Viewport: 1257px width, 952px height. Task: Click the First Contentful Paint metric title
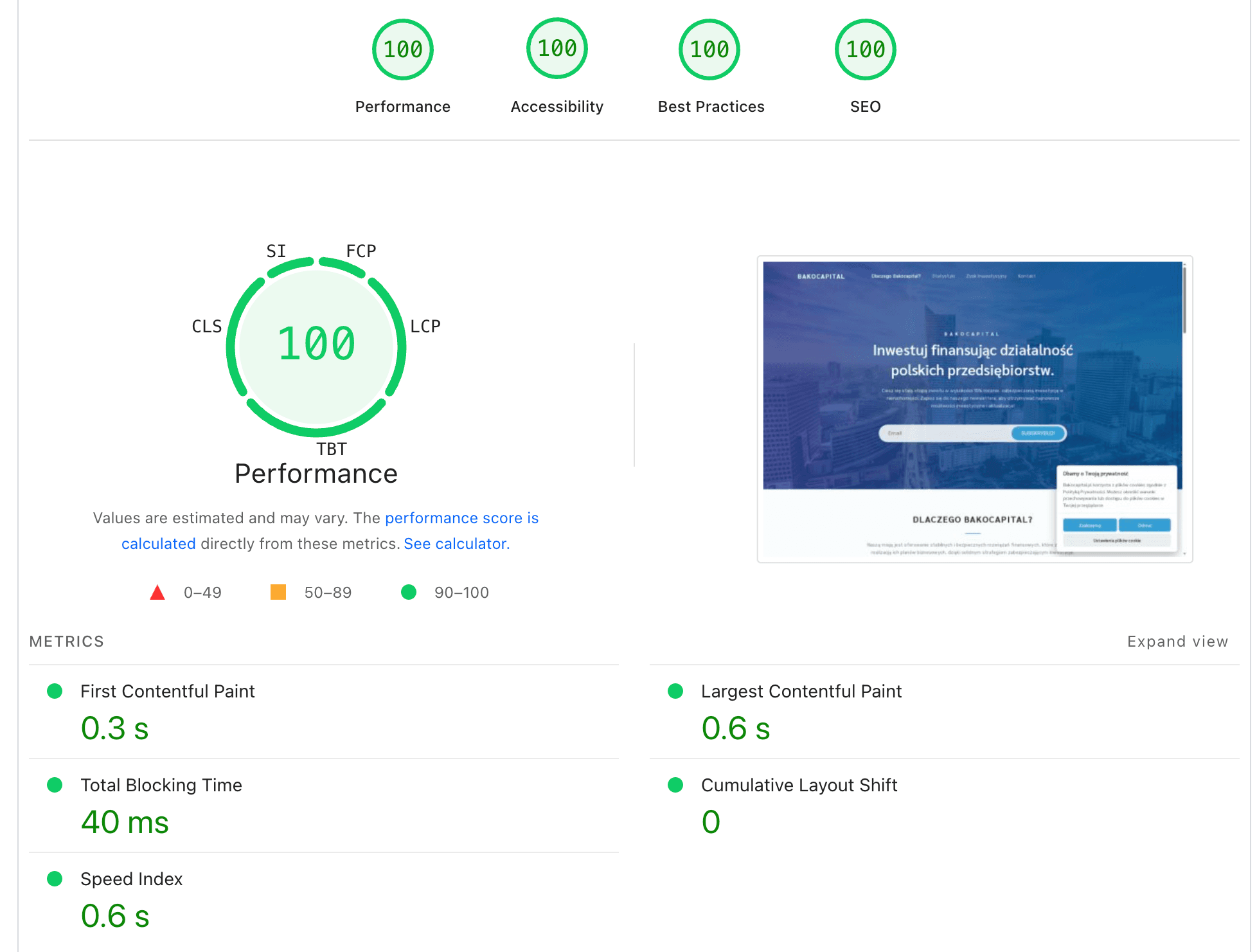click(168, 691)
